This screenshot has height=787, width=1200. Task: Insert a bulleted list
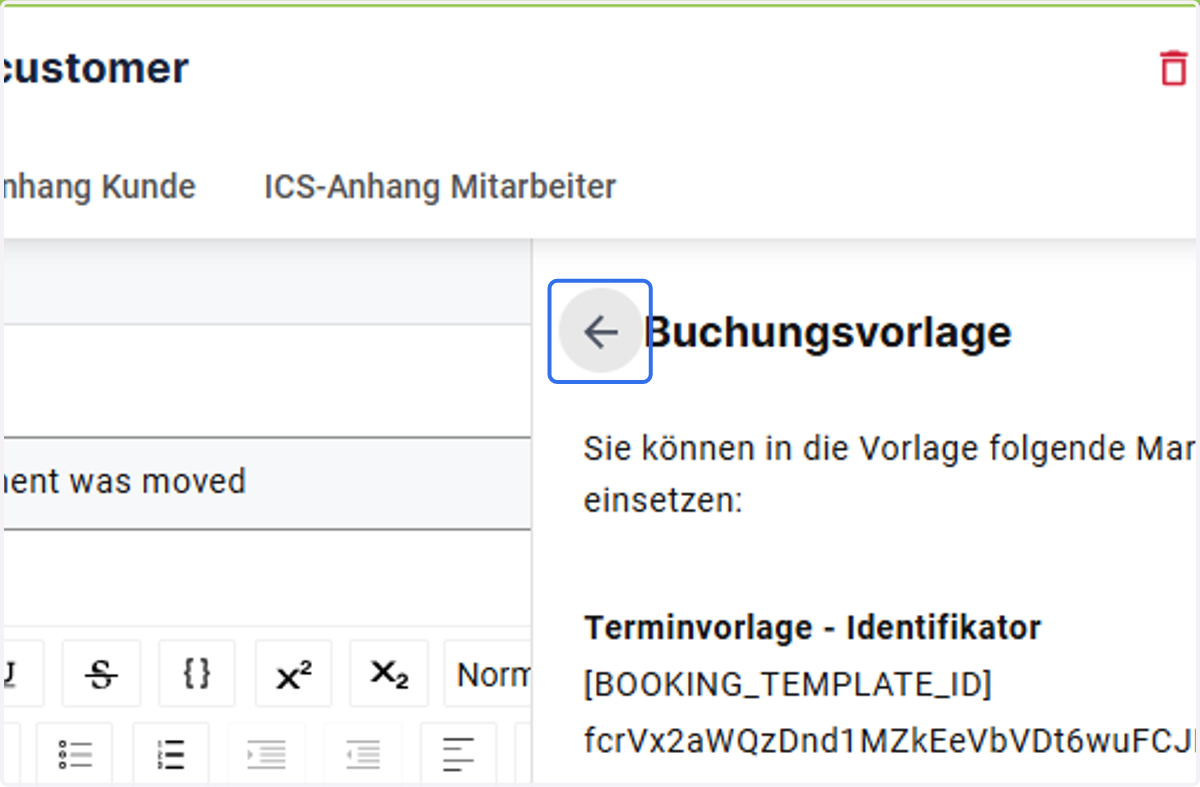(75, 754)
